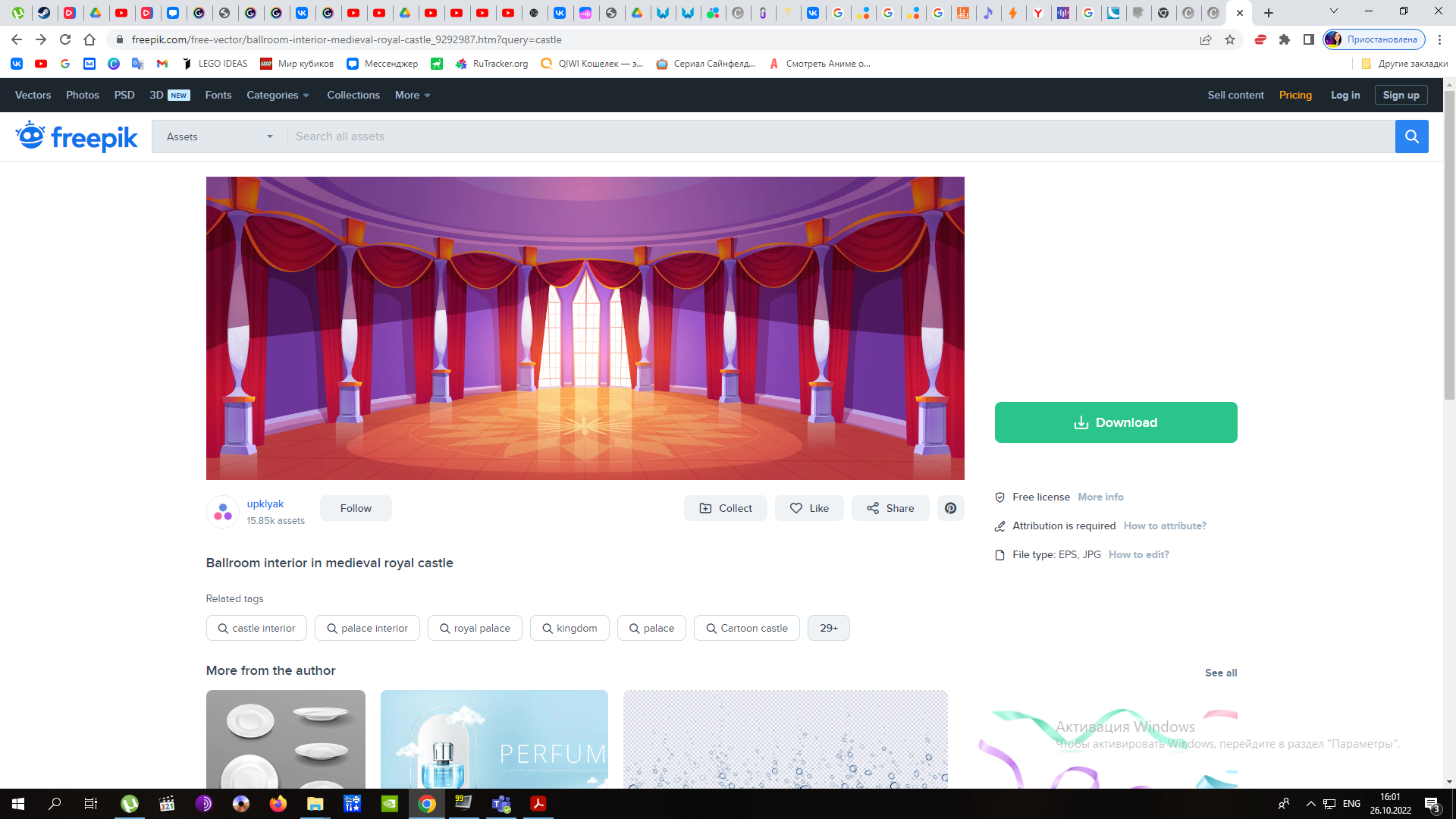
Task: Click the freepik logo
Action: point(77,136)
